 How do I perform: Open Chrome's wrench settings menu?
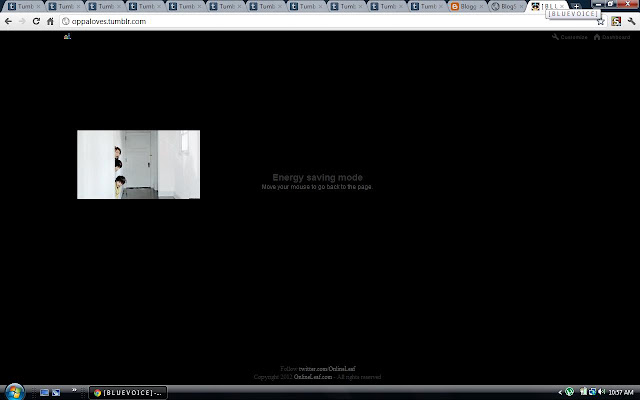[631, 21]
